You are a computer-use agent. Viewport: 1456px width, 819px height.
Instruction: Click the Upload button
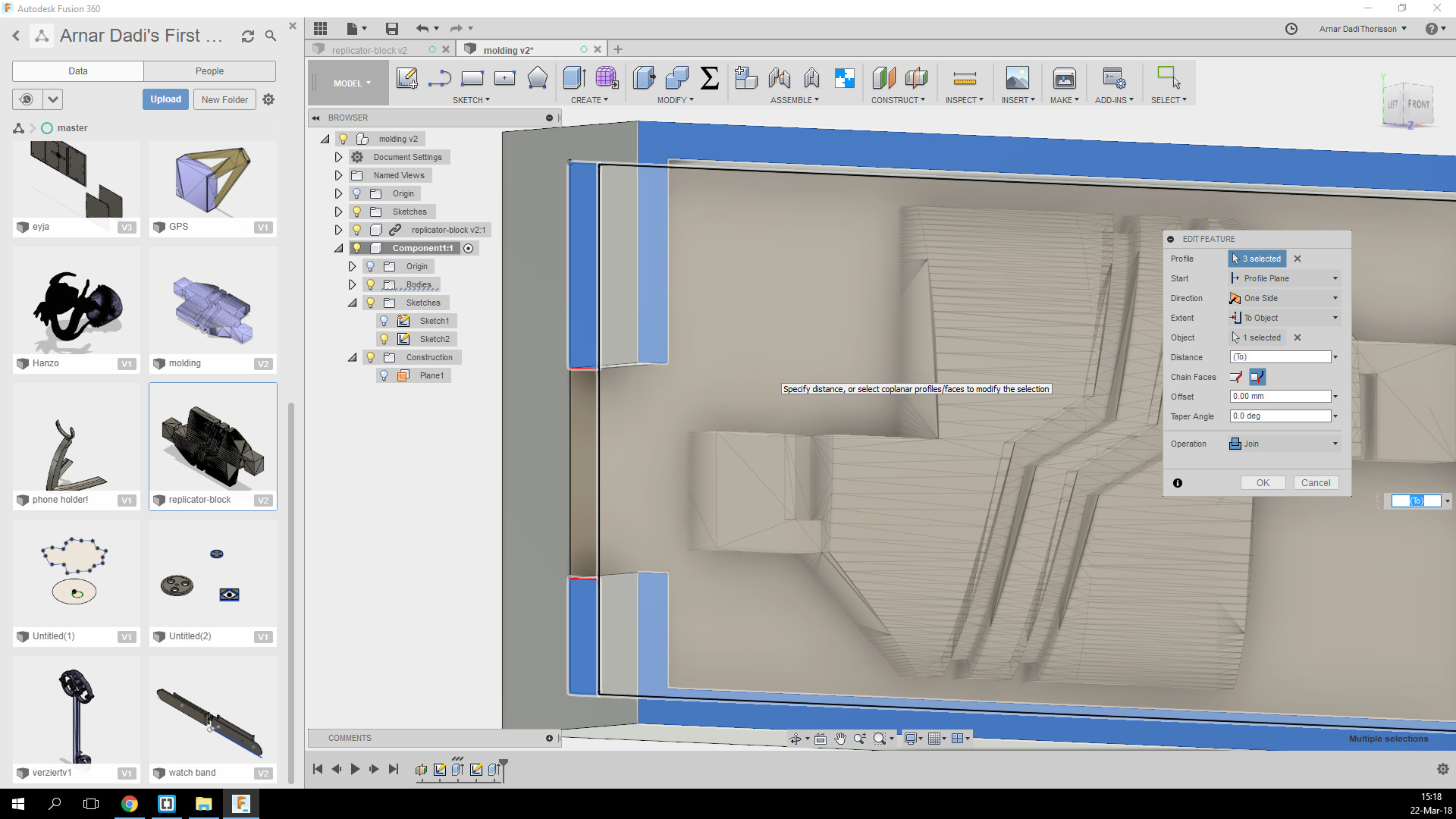[165, 99]
